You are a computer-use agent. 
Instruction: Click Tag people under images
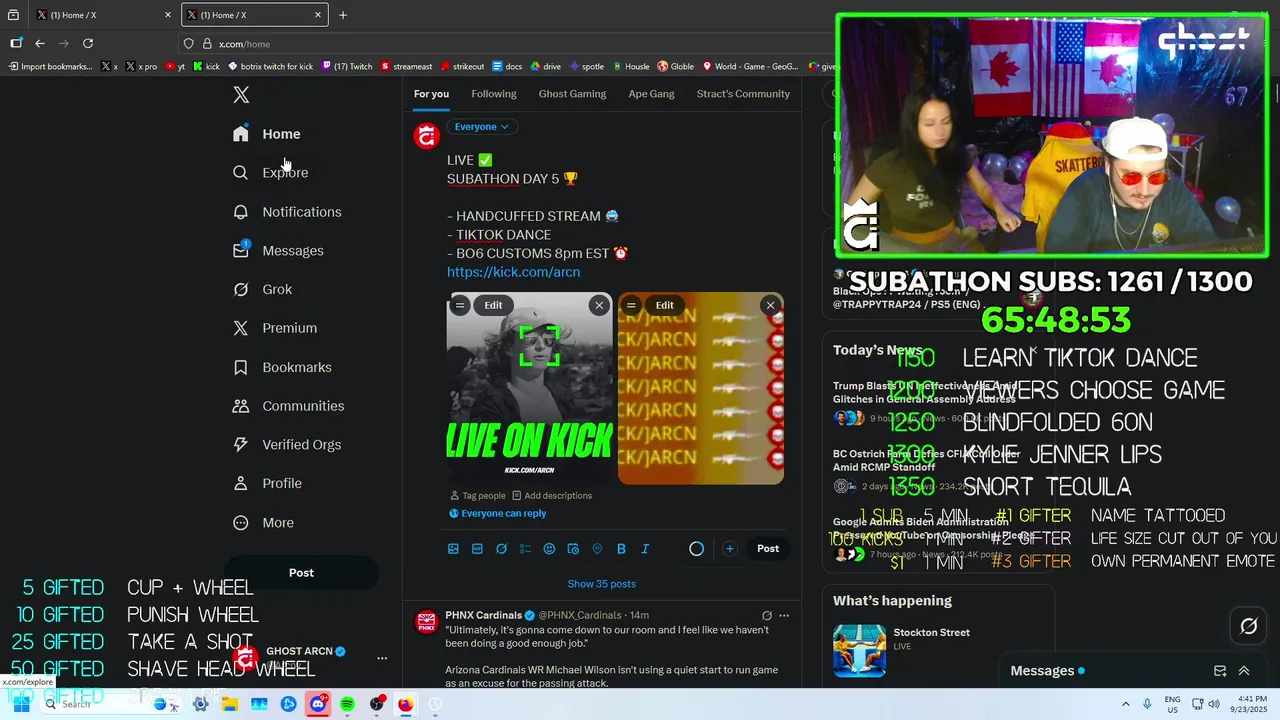point(478,496)
